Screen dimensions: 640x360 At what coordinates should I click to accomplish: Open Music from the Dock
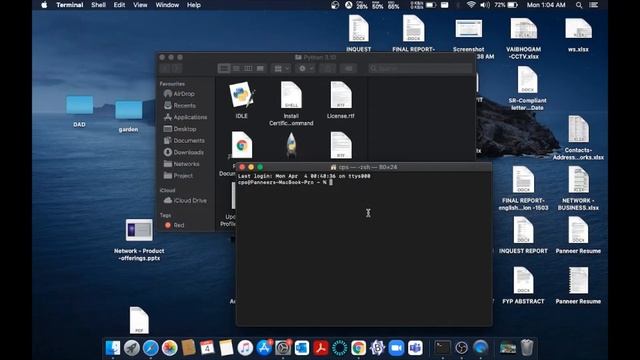click(245, 348)
